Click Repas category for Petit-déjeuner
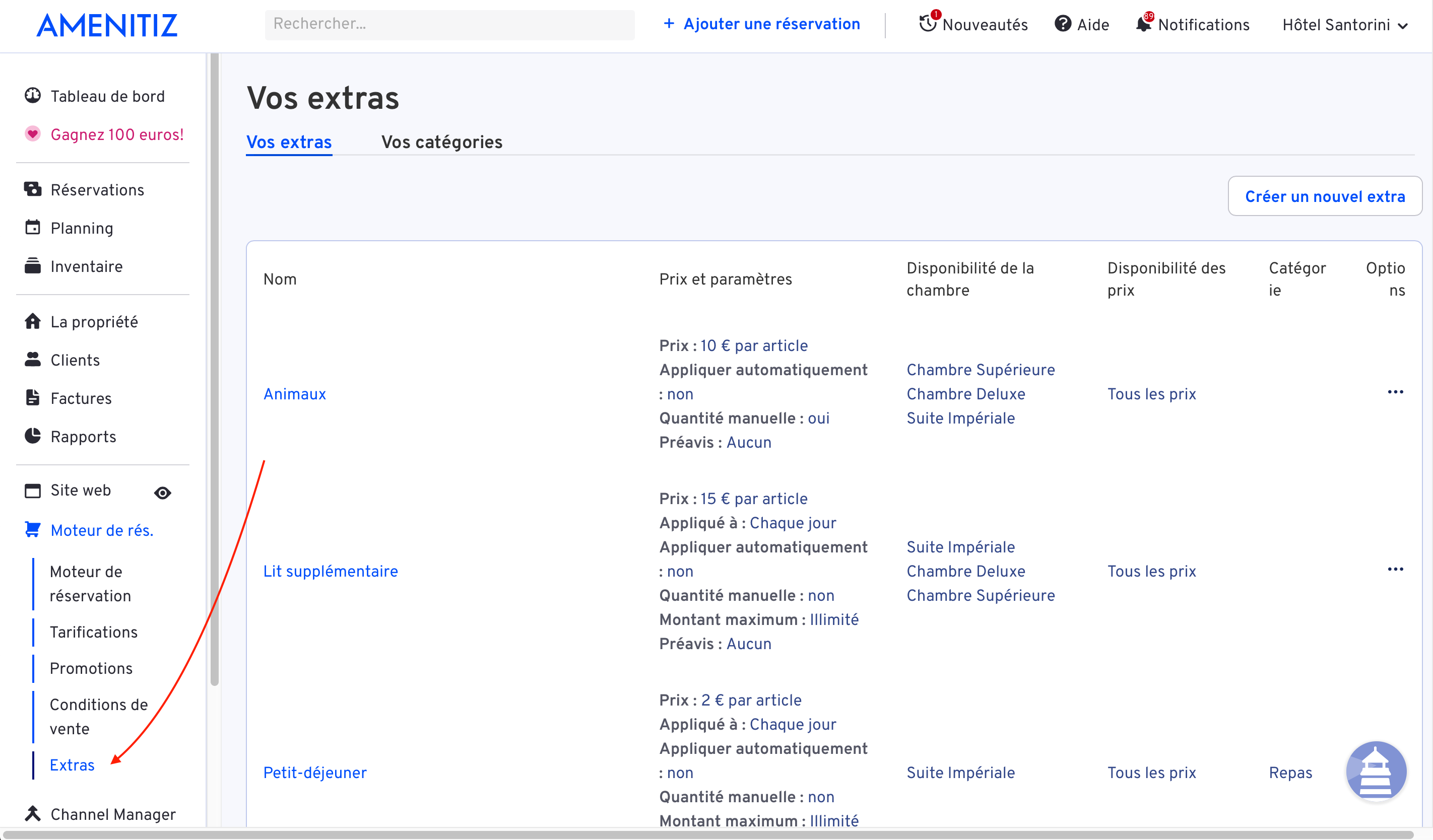This screenshot has height=840, width=1433. pyautogui.click(x=1290, y=773)
